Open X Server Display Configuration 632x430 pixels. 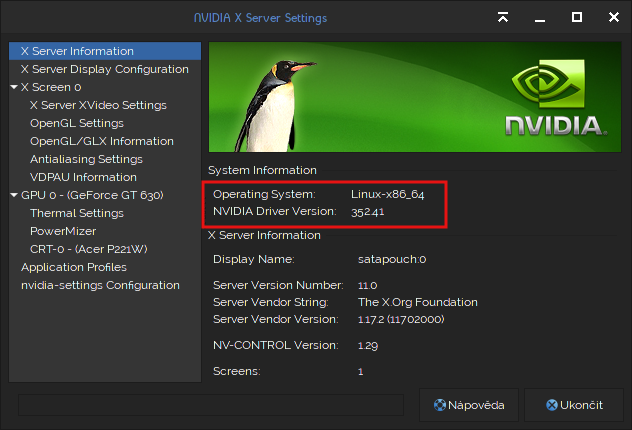105,69
